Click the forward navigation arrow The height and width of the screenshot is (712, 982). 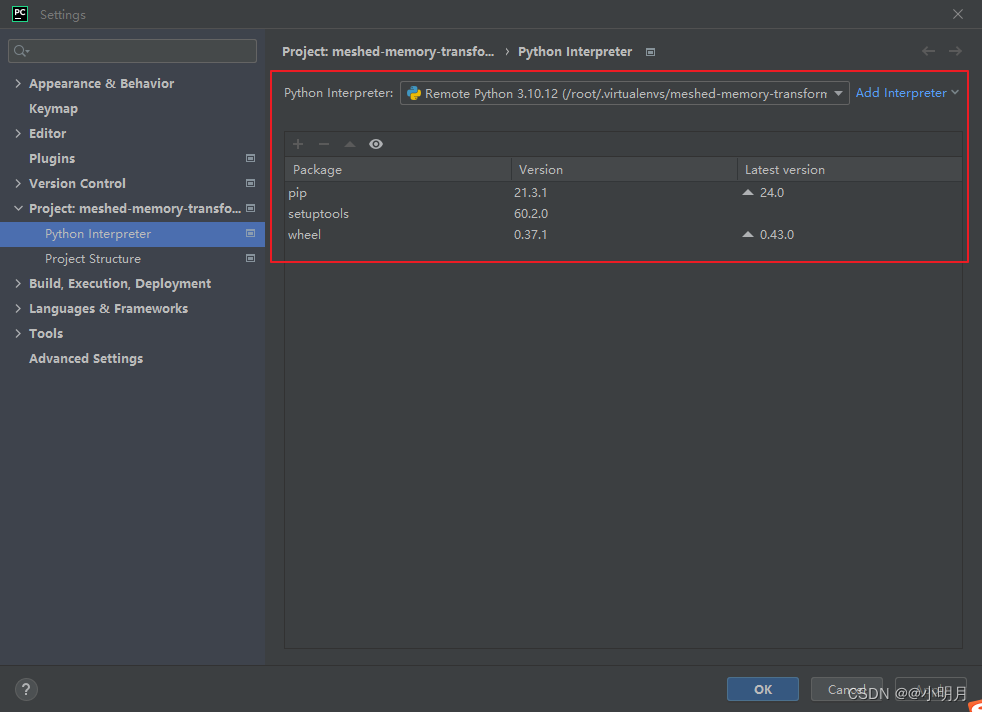click(955, 51)
